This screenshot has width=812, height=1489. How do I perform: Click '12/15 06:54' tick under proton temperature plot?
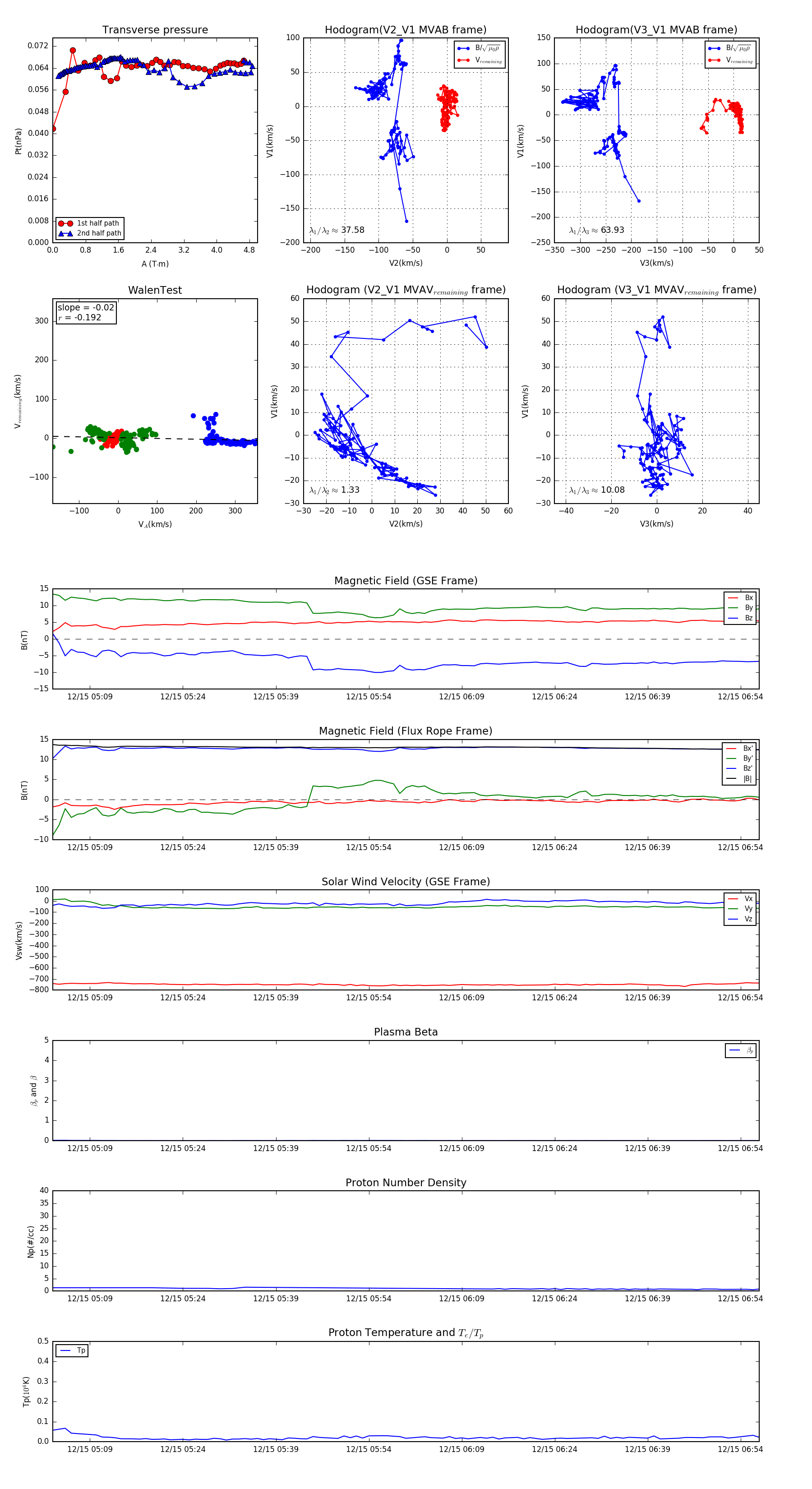(x=740, y=1449)
